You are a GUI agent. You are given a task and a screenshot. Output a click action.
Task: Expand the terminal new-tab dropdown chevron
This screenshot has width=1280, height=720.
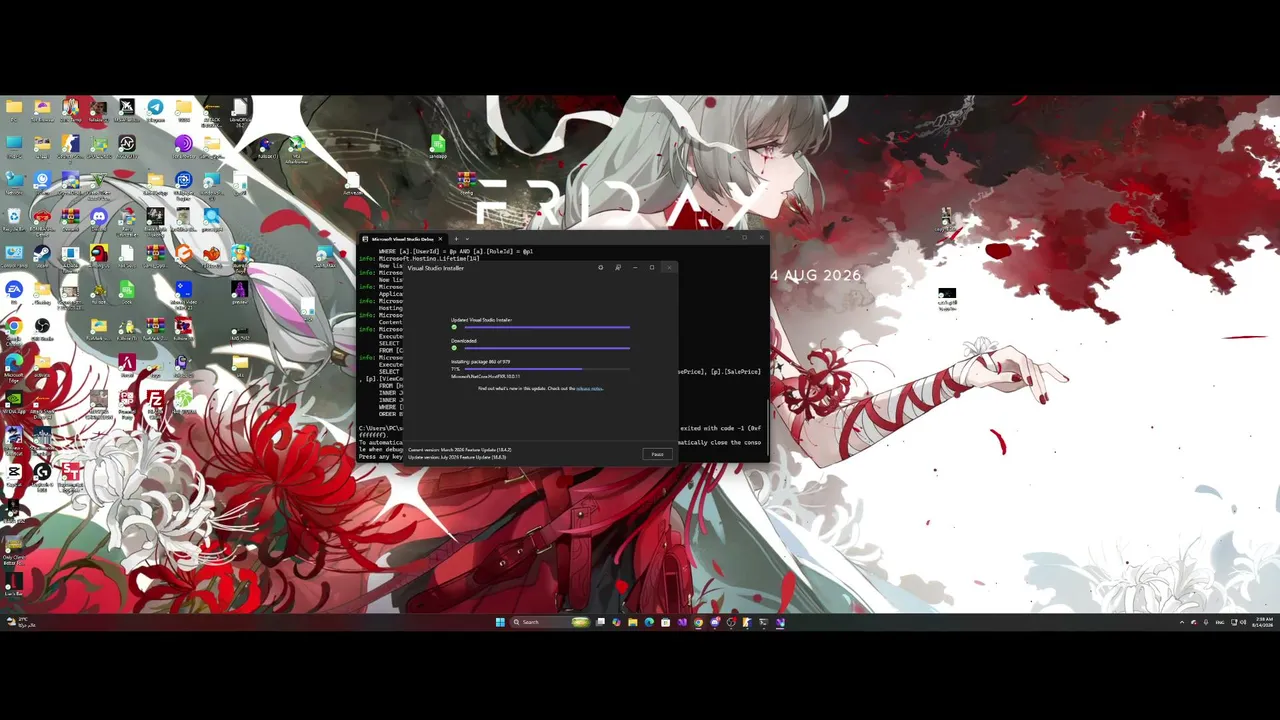pos(467,239)
